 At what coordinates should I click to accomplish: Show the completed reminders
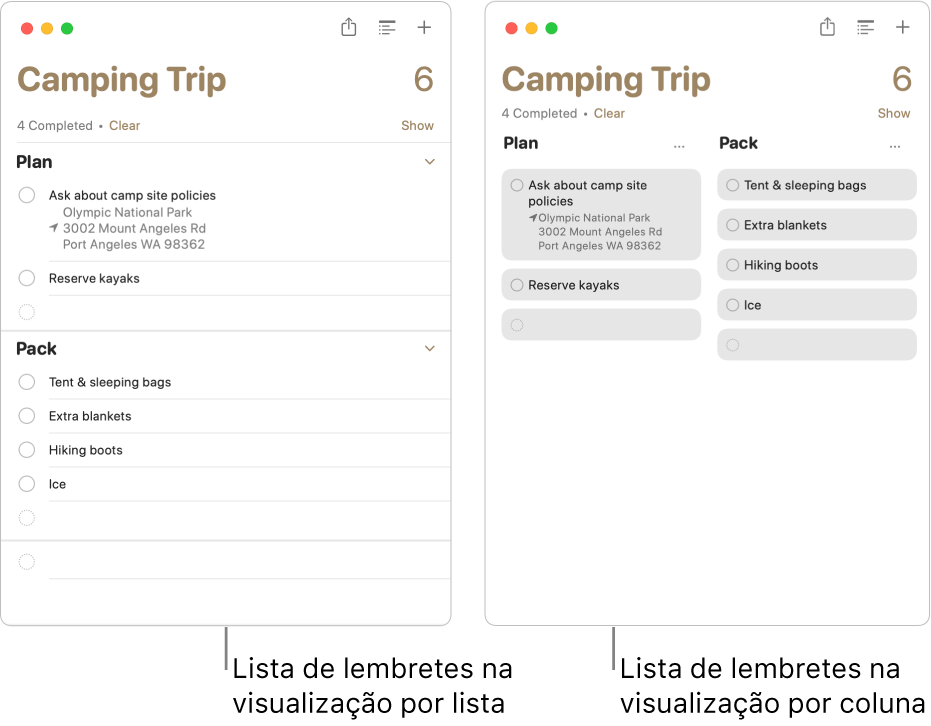click(x=417, y=125)
